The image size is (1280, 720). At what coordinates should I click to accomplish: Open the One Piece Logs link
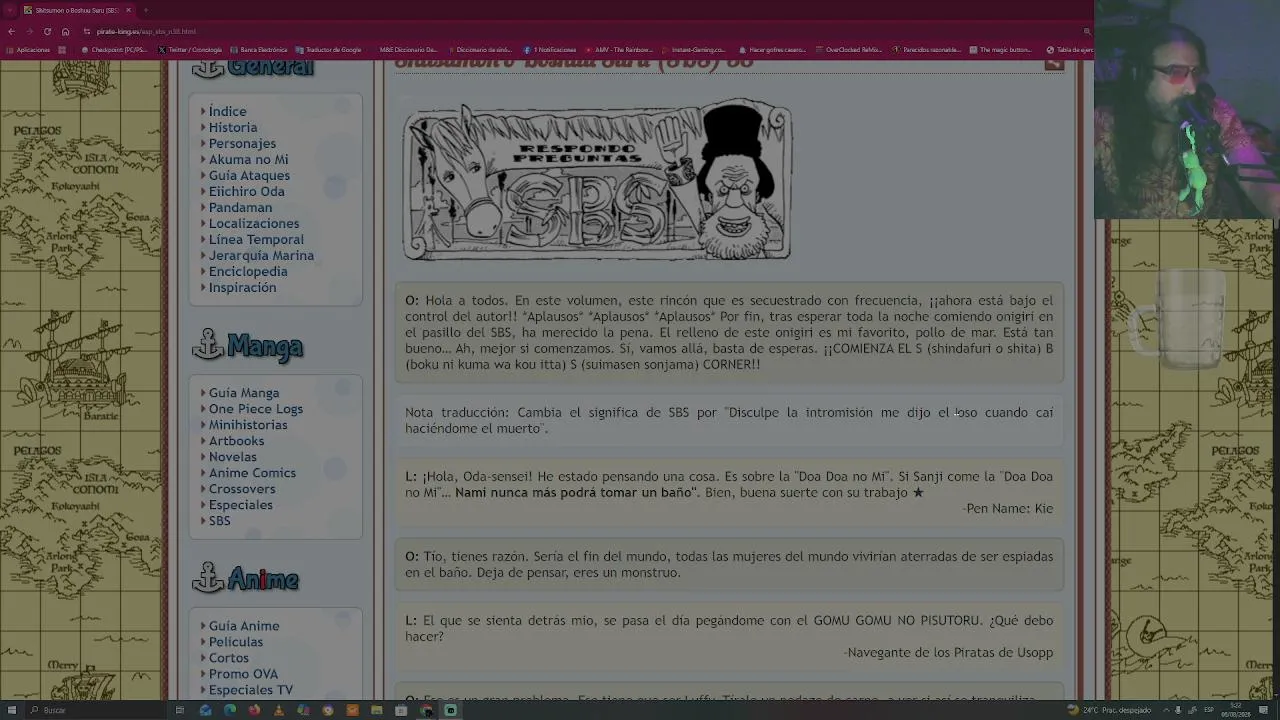[256, 409]
